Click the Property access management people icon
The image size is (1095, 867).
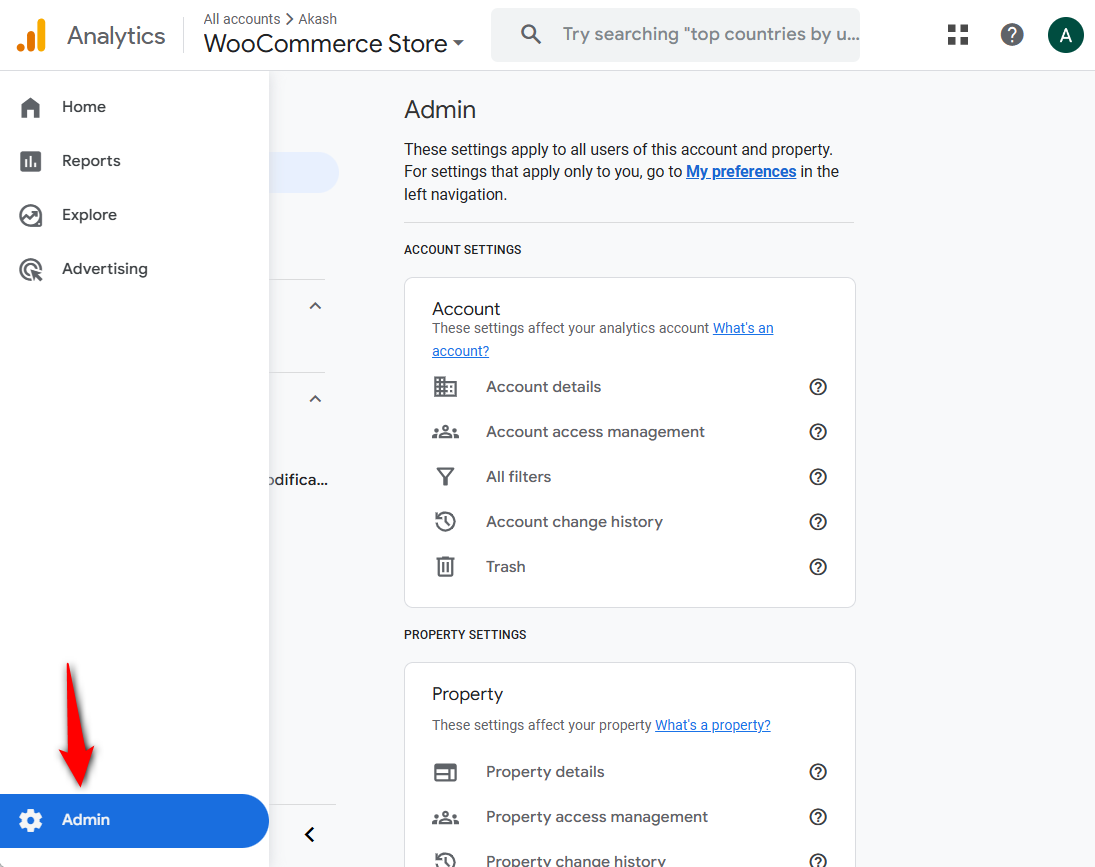click(446, 817)
